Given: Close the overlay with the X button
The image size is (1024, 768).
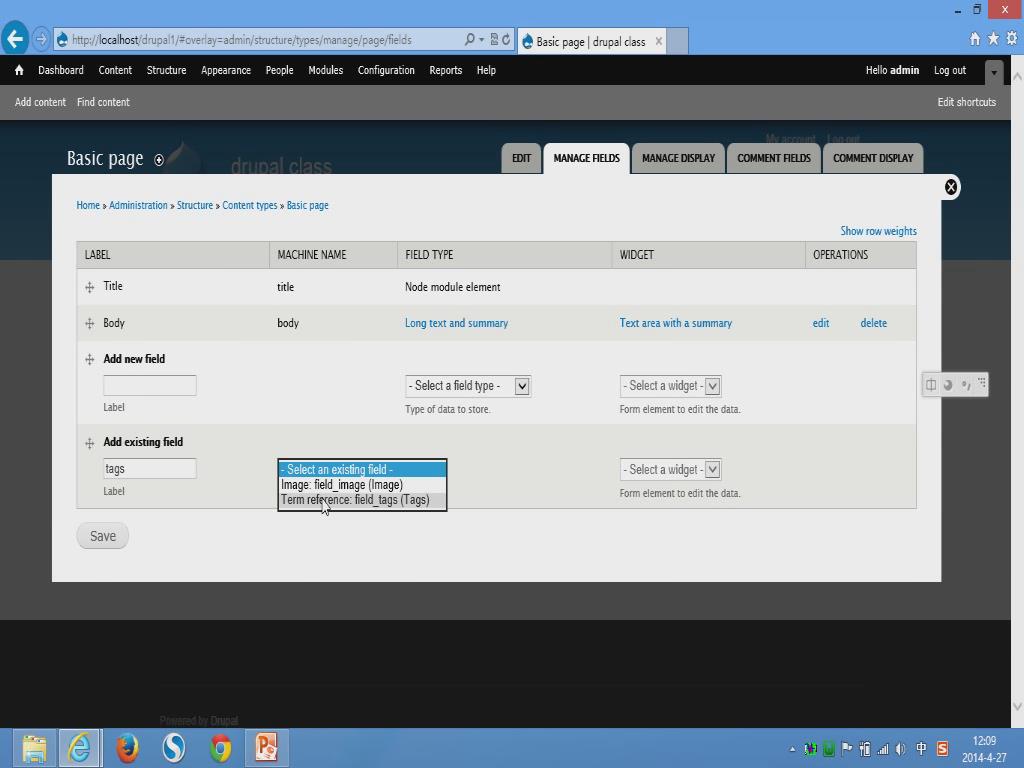Looking at the screenshot, I should [951, 187].
